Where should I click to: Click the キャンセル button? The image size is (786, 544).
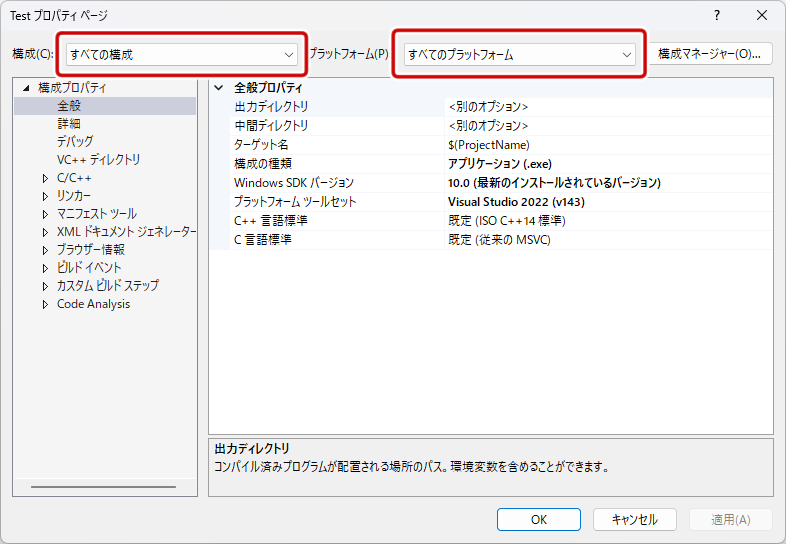pyautogui.click(x=635, y=519)
